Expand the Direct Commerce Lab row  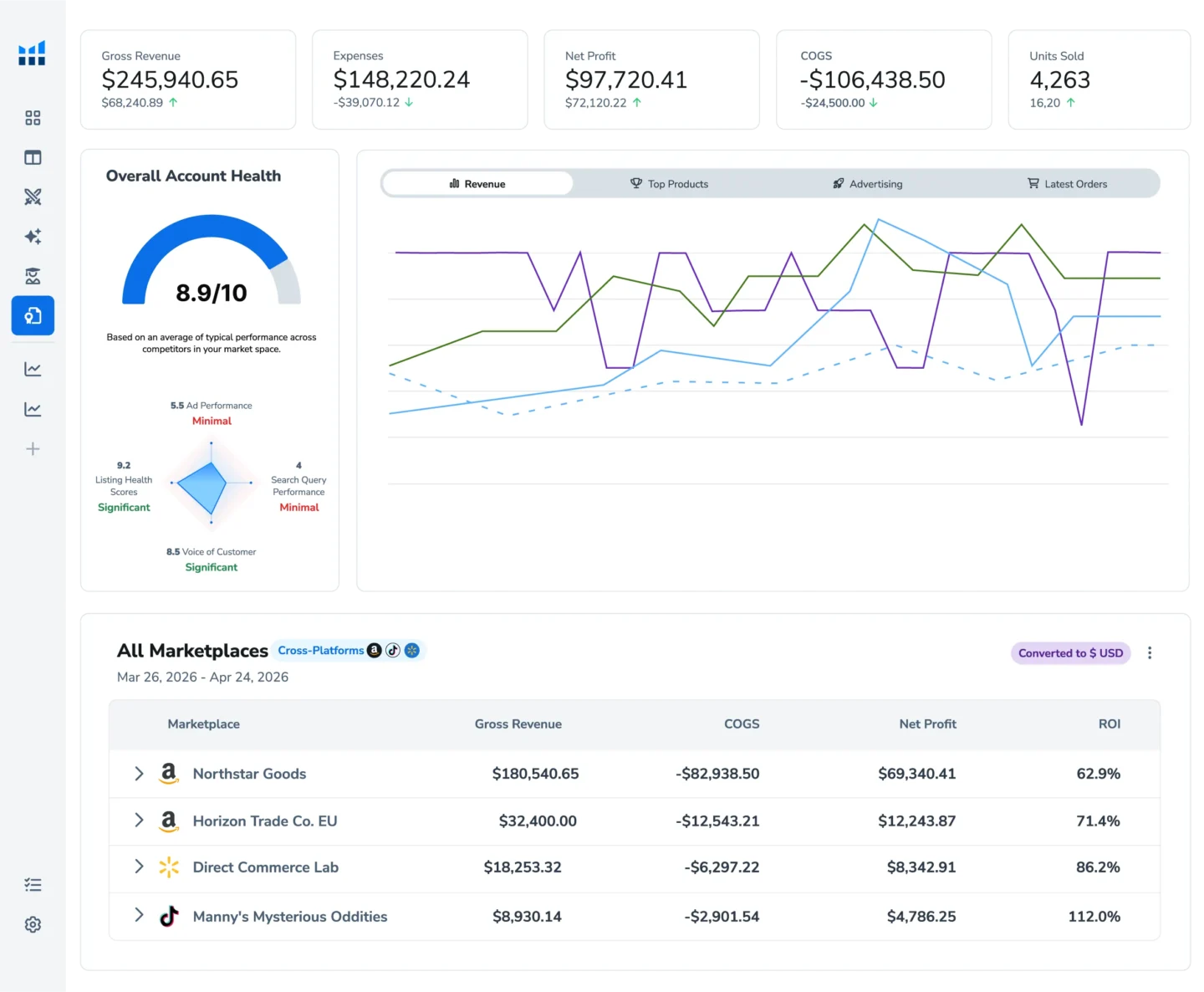tap(139, 867)
